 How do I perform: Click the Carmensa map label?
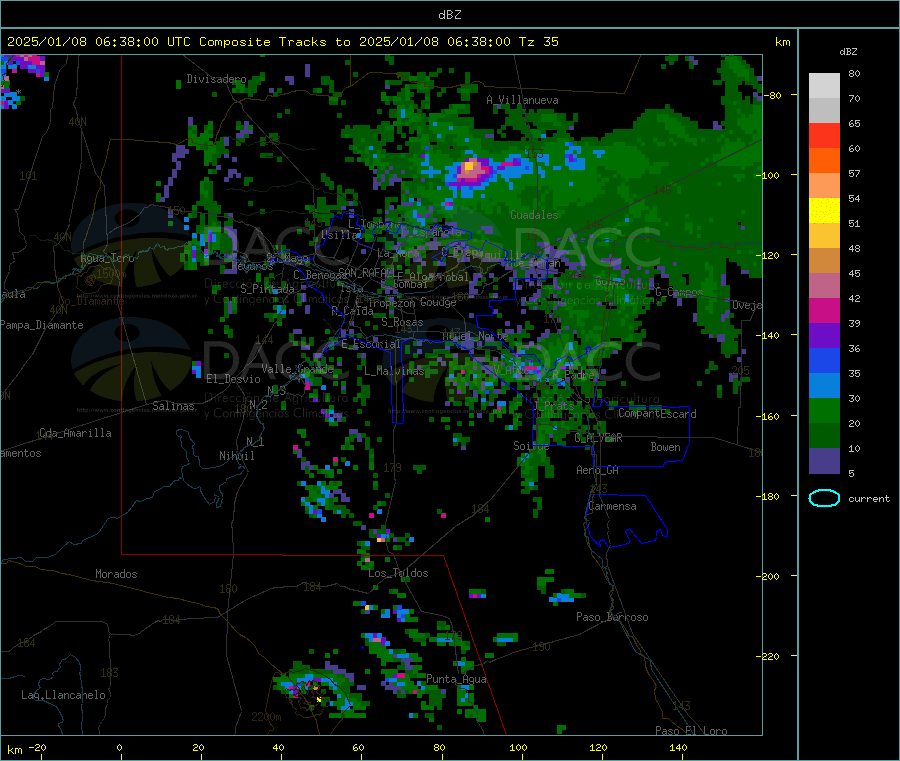tap(612, 506)
